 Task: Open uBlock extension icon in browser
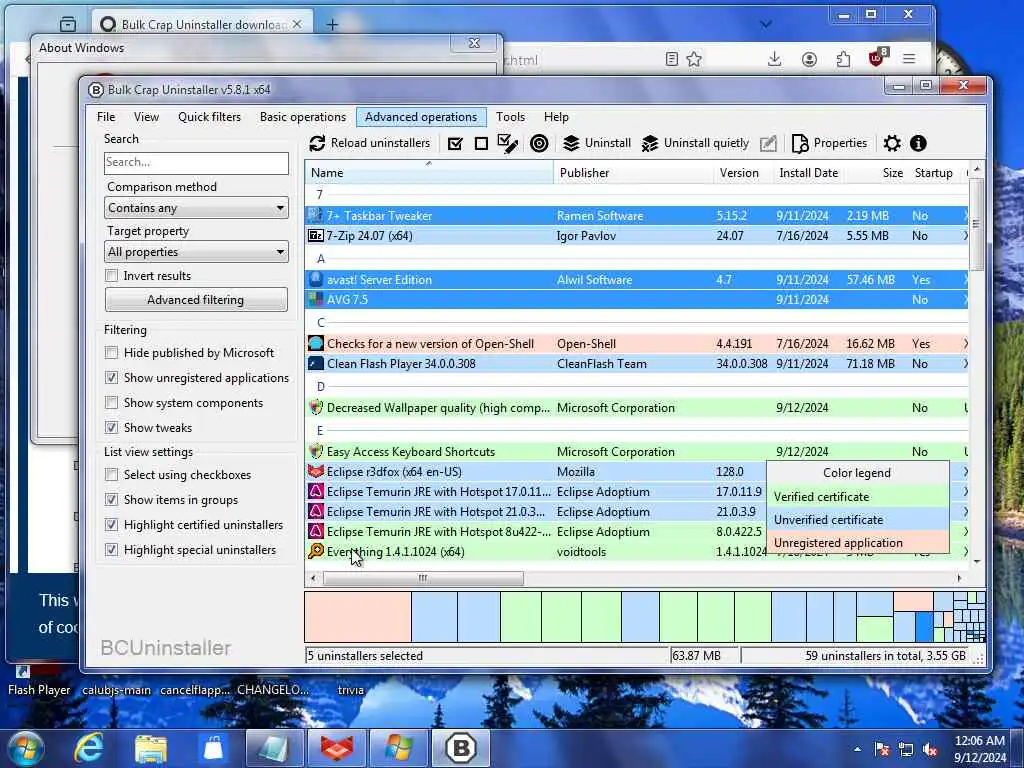[877, 58]
